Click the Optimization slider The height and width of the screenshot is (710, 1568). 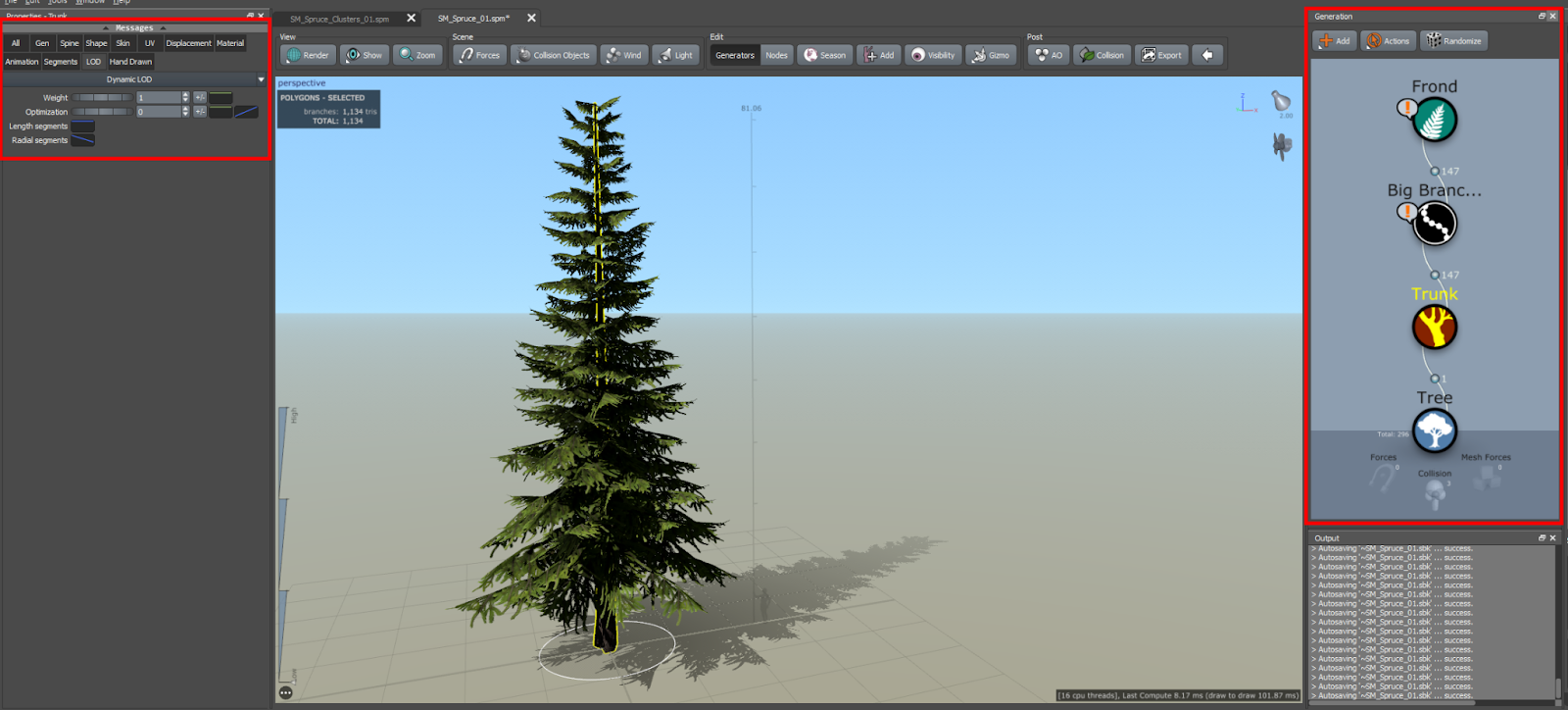[102, 112]
